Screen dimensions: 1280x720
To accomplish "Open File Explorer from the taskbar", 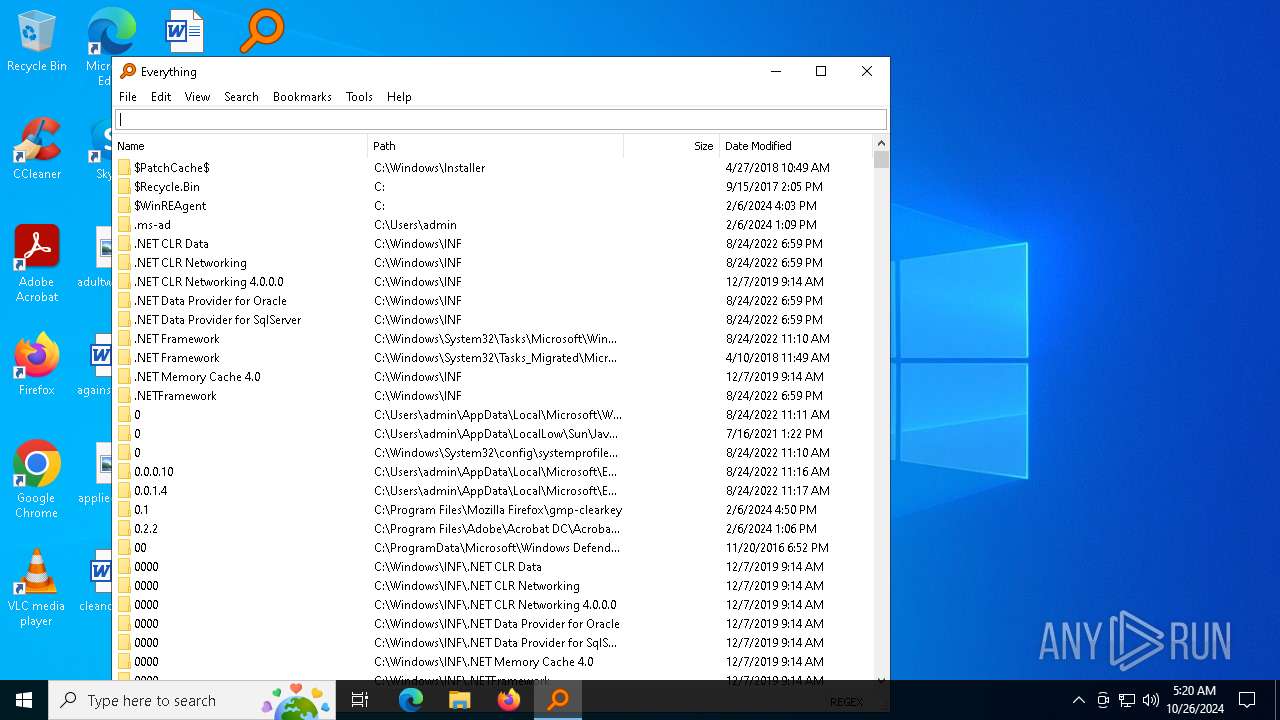I will tap(460, 700).
